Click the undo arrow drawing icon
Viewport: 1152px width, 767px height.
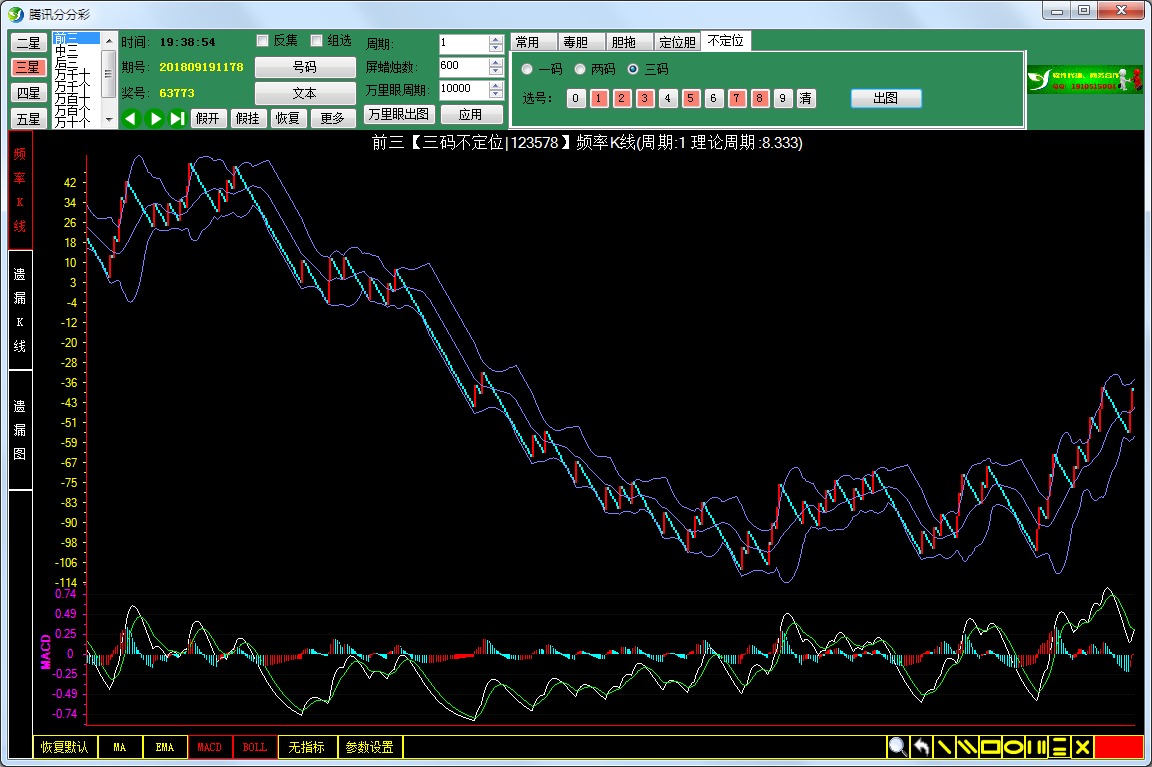(921, 747)
